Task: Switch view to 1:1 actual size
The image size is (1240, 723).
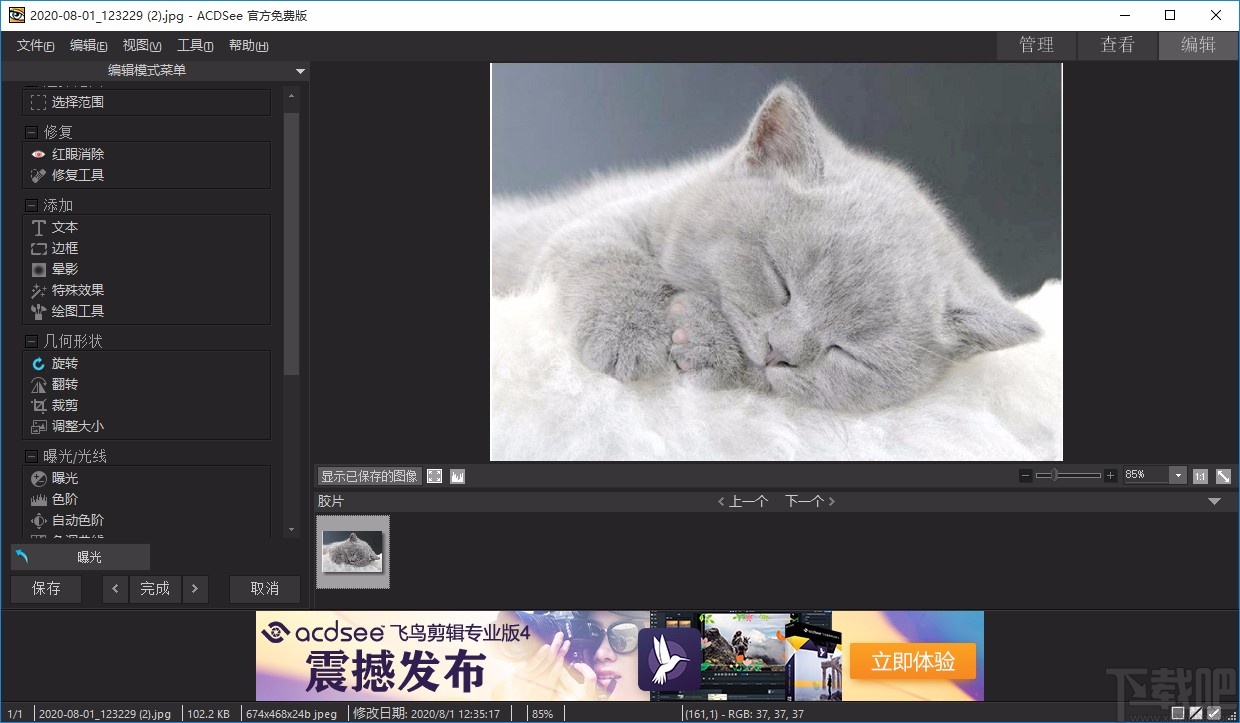Action: [1200, 476]
